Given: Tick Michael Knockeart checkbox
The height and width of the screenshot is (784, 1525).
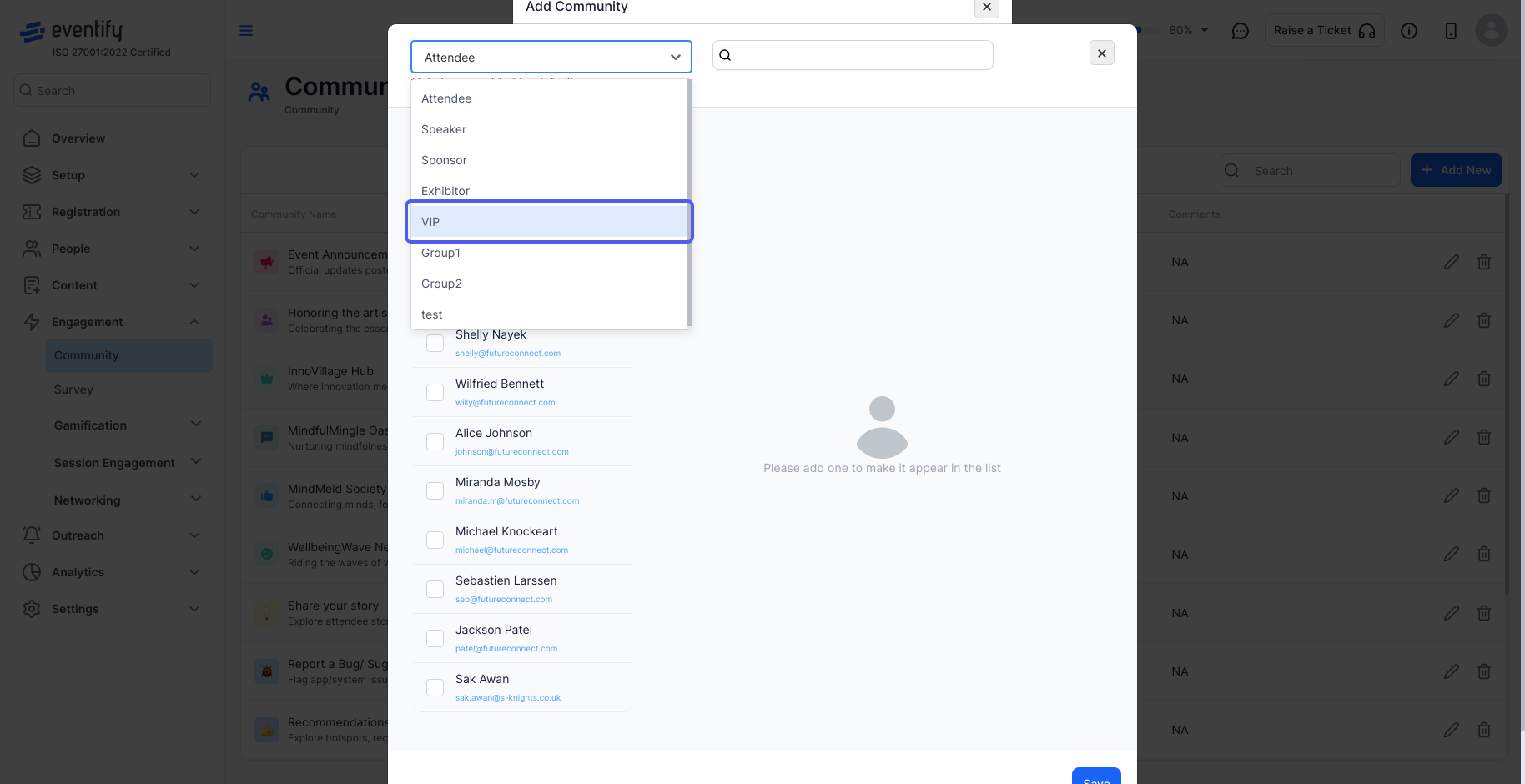Looking at the screenshot, I should pos(435,540).
